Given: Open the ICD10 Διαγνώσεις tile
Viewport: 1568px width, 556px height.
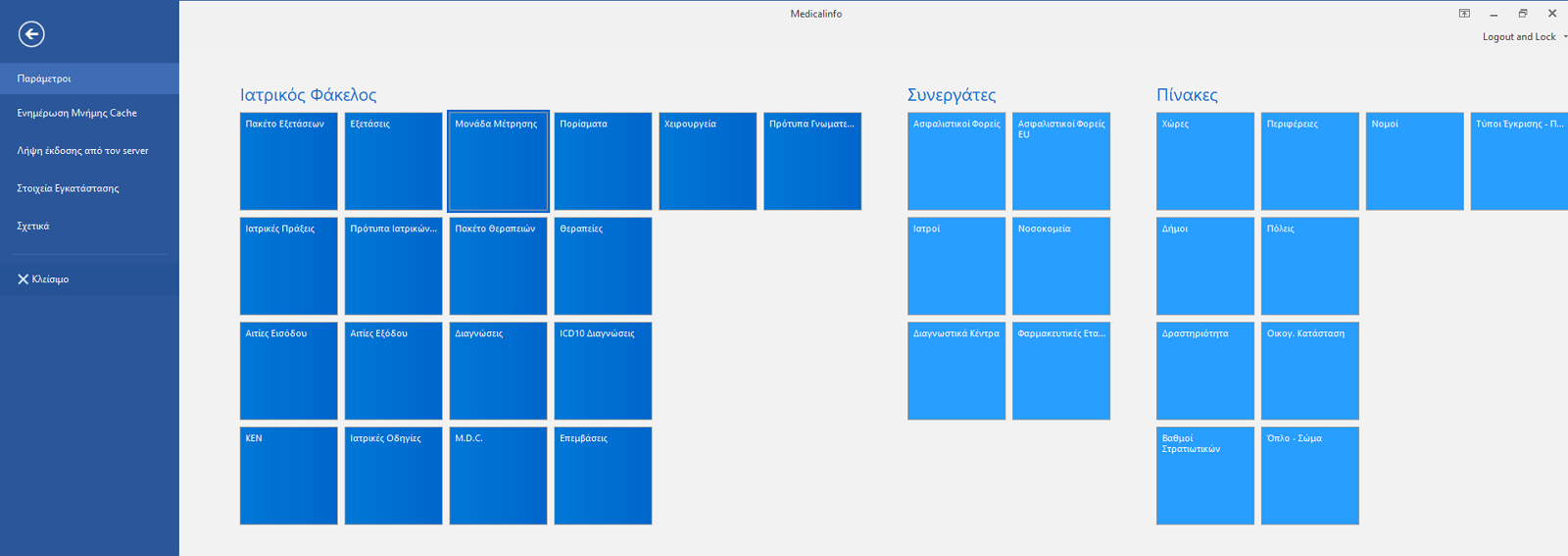Looking at the screenshot, I should click(603, 371).
